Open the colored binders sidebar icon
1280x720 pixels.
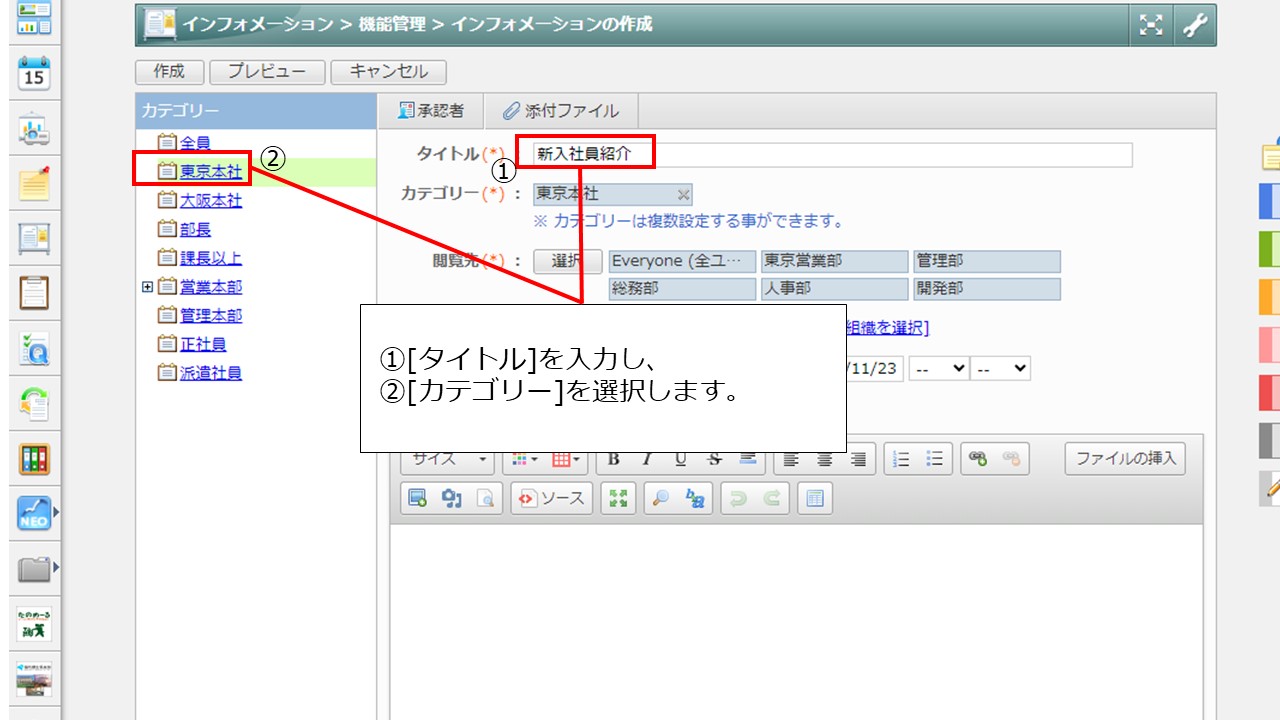pyautogui.click(x=34, y=458)
